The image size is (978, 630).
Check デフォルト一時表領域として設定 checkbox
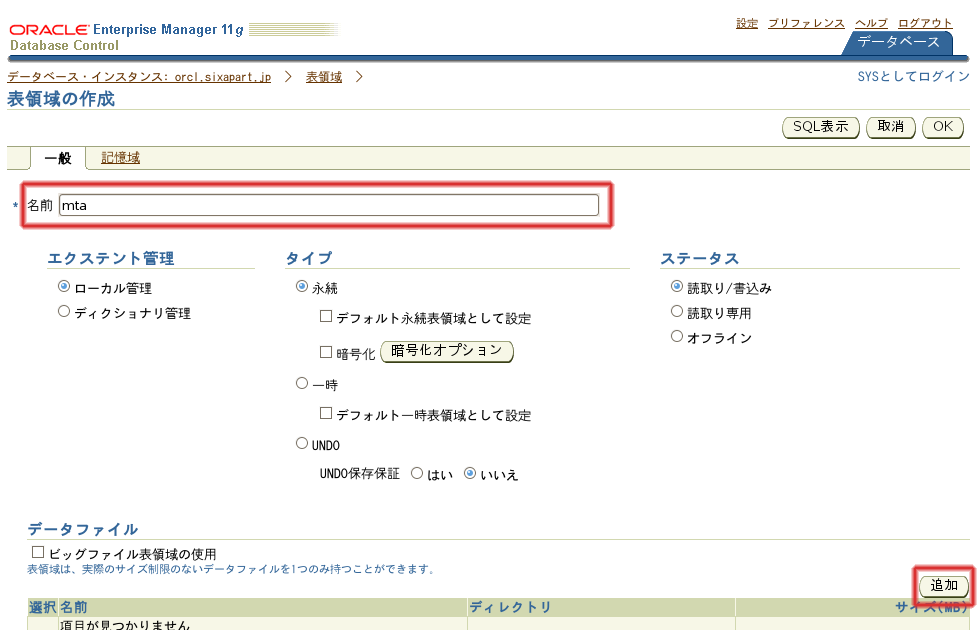point(326,413)
